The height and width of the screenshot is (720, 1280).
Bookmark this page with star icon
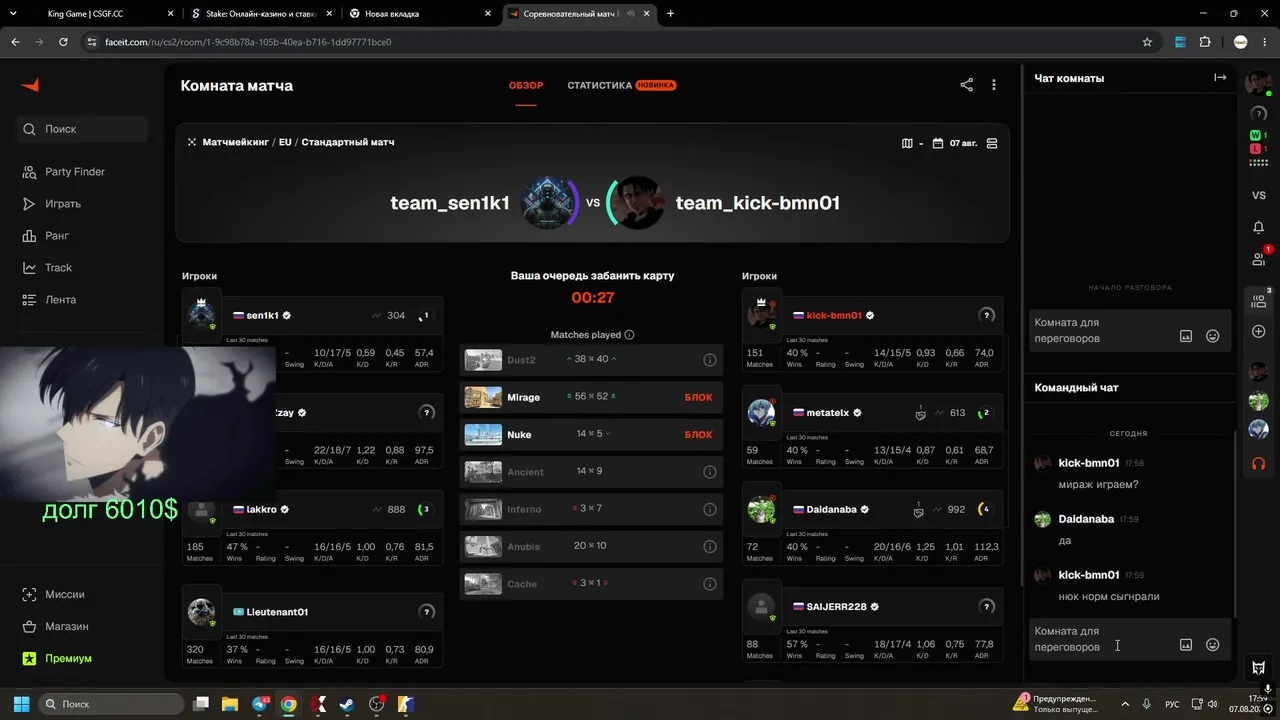(1147, 42)
